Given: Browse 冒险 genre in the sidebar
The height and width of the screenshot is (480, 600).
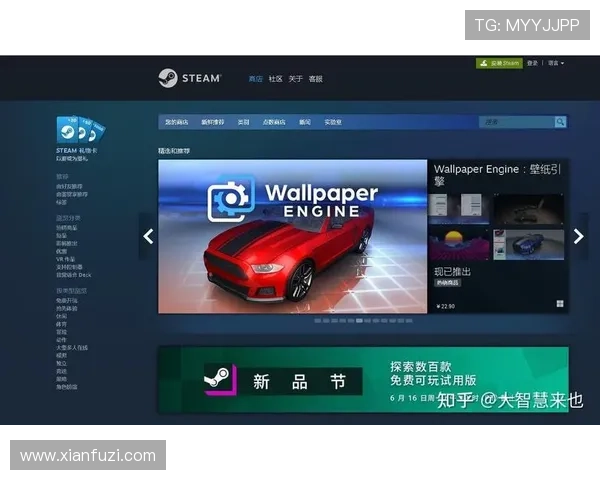Looking at the screenshot, I should point(61,332).
